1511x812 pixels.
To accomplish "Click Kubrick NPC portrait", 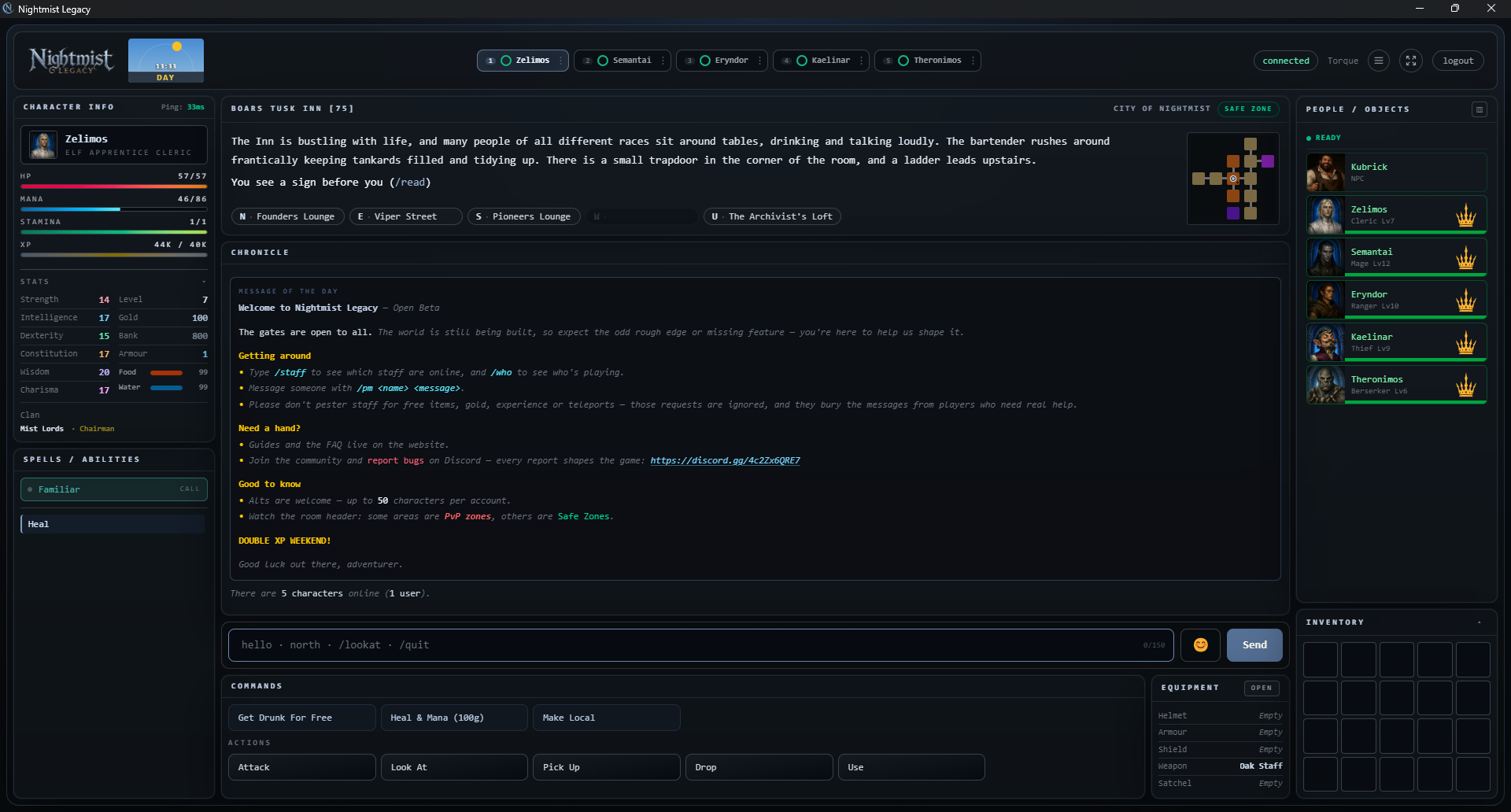I will 1326,172.
